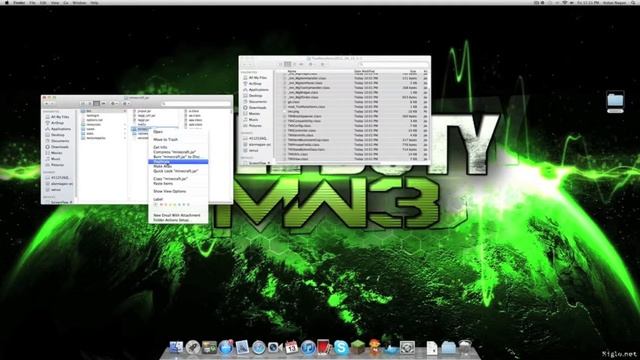Open Pictures in right window sidebar

click(x=255, y=126)
